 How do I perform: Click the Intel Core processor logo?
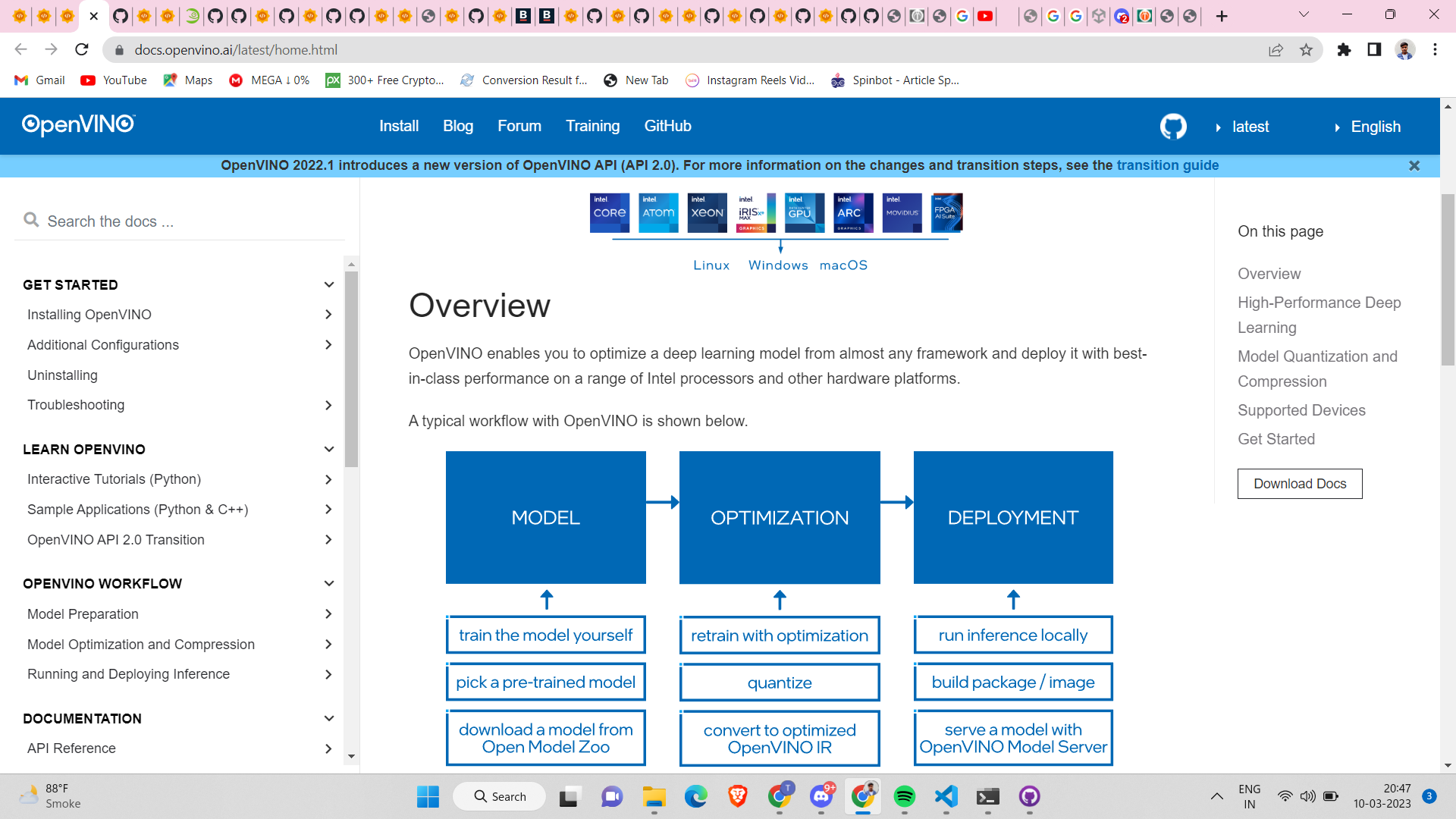pyautogui.click(x=610, y=212)
